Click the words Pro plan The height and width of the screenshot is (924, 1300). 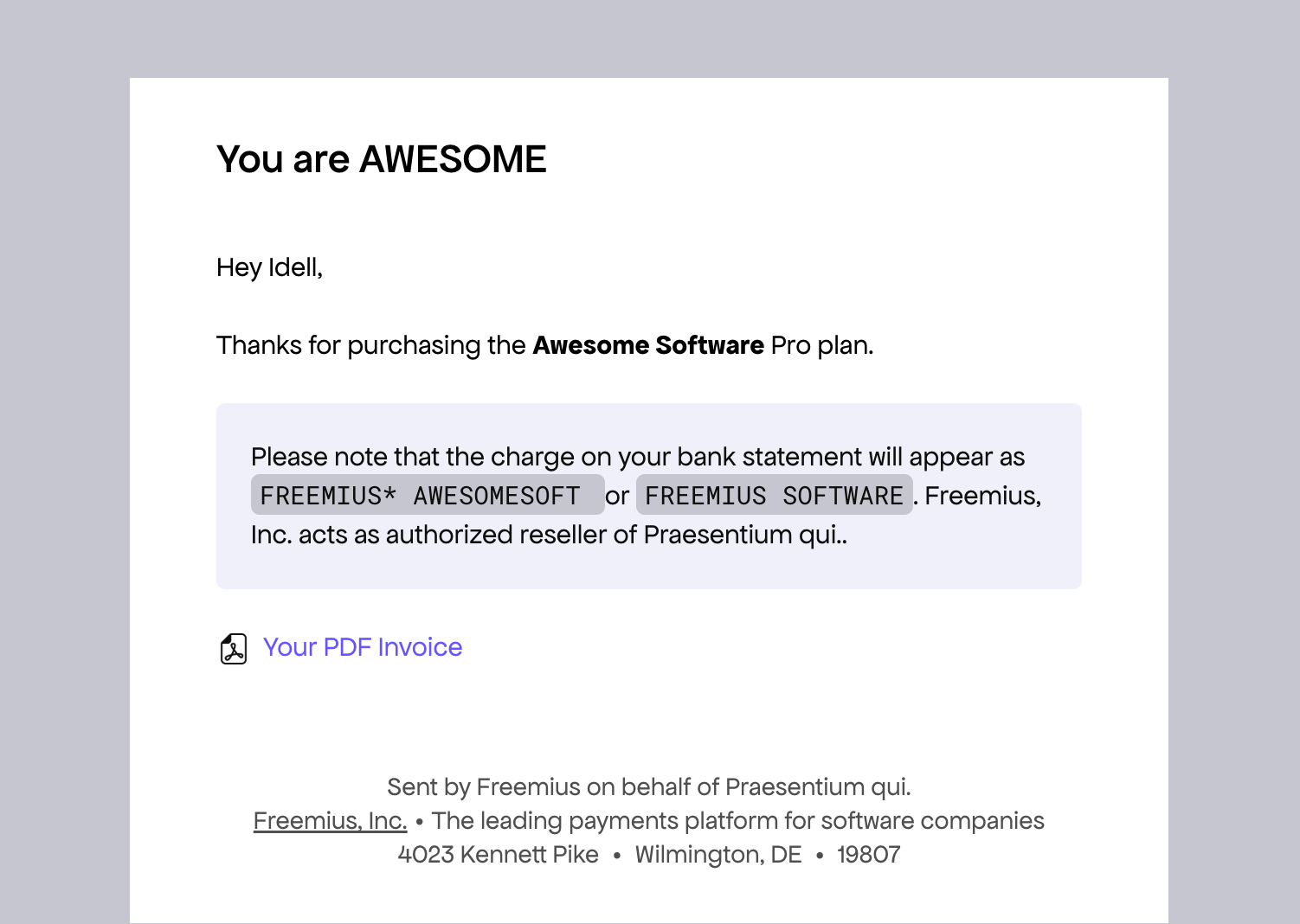(x=821, y=345)
